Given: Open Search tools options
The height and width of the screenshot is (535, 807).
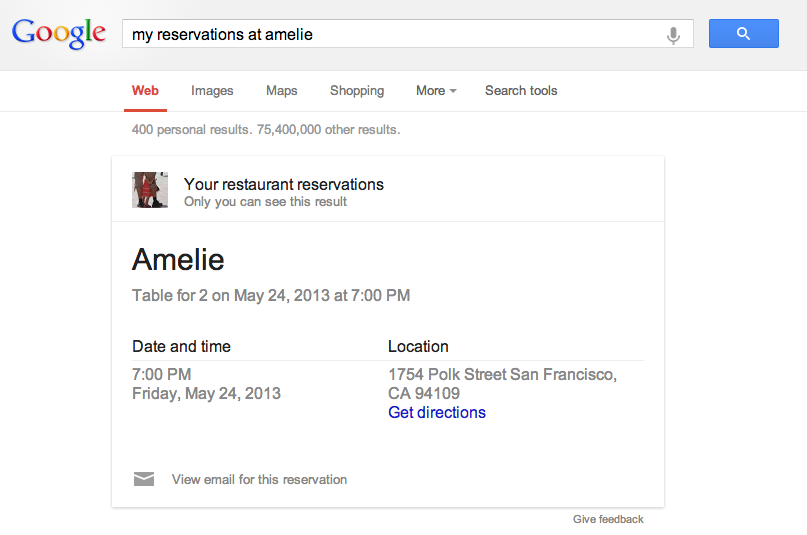Looking at the screenshot, I should pyautogui.click(x=521, y=91).
